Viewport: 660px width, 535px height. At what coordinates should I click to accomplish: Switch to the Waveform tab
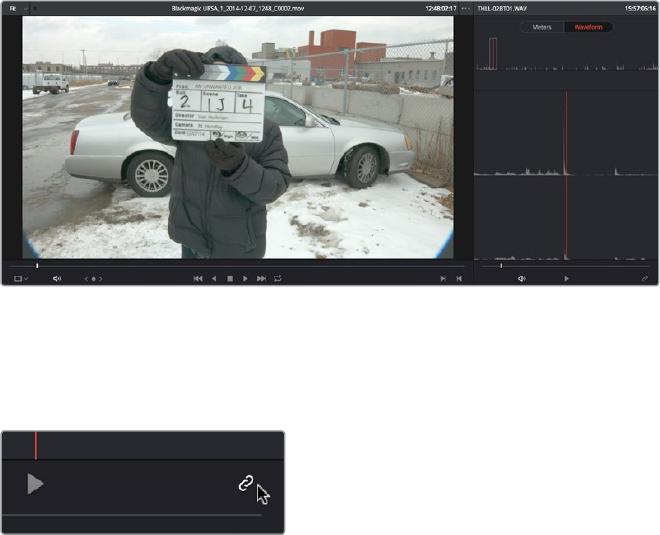[588, 27]
